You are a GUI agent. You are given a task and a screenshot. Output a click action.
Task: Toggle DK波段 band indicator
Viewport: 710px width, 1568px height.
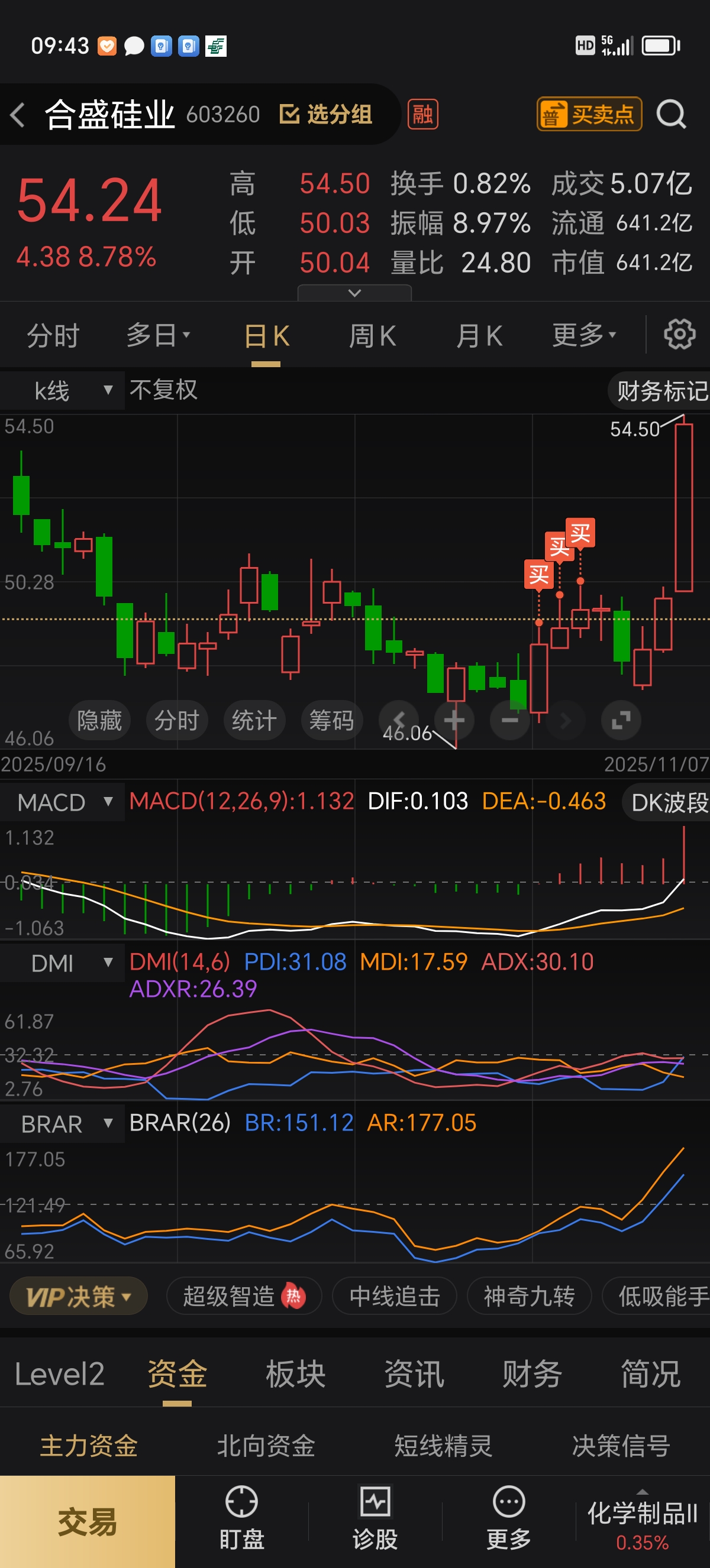[667, 803]
